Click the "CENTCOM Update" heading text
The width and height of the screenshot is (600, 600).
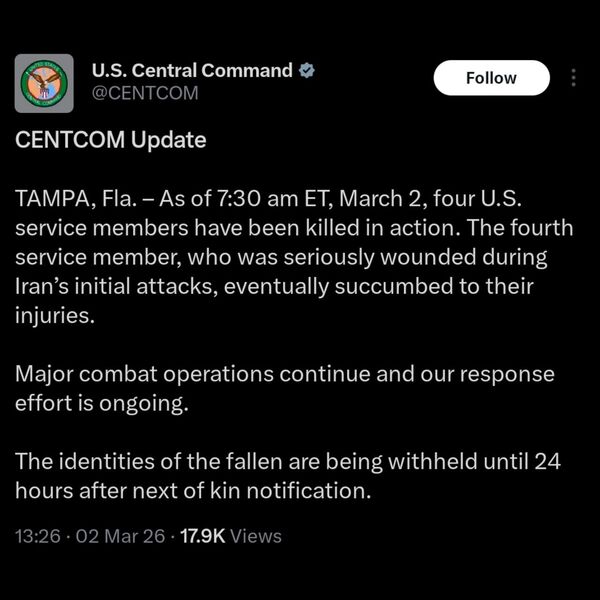tap(111, 140)
